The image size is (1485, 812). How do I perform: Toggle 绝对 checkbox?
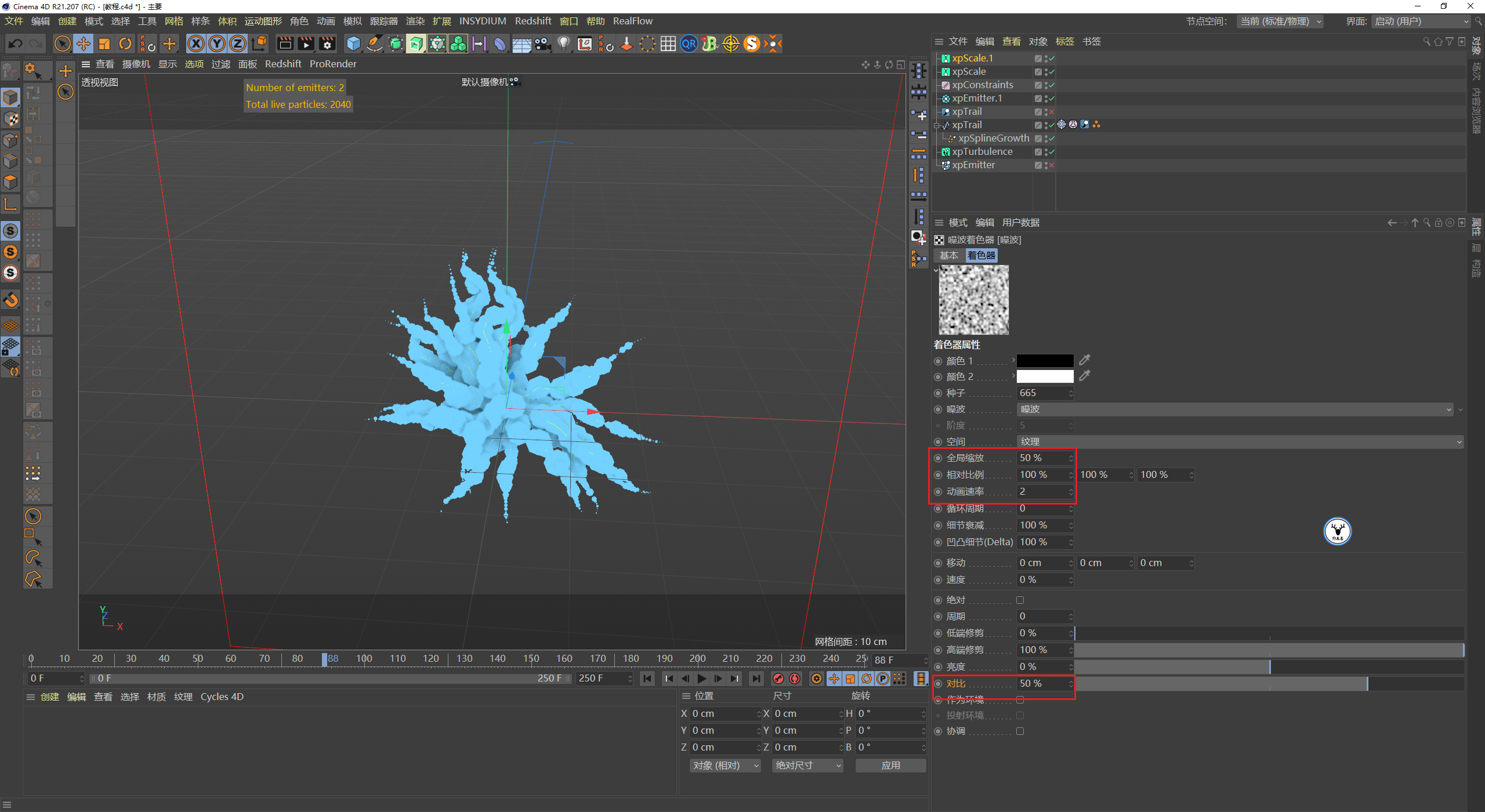click(x=1020, y=600)
